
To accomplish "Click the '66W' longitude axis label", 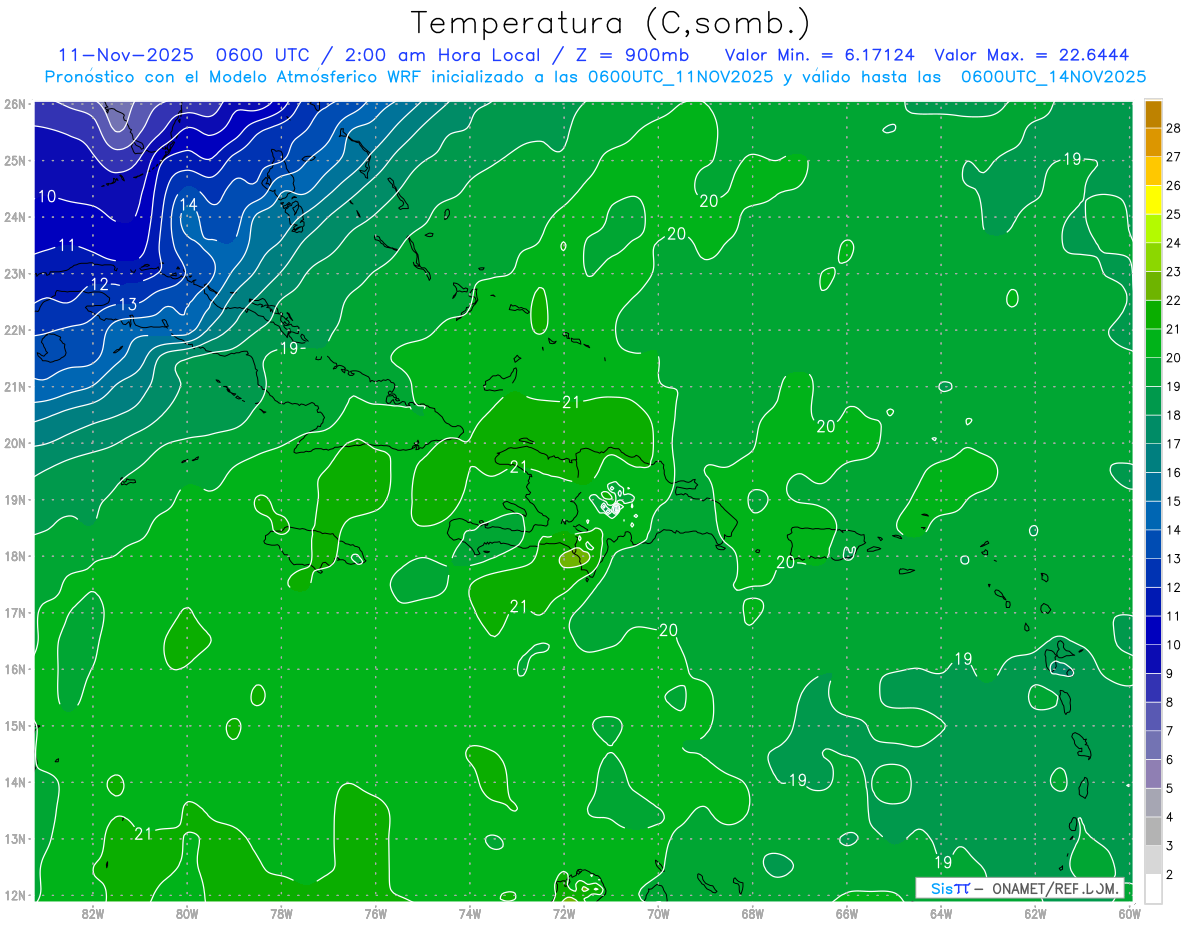I will [x=847, y=913].
